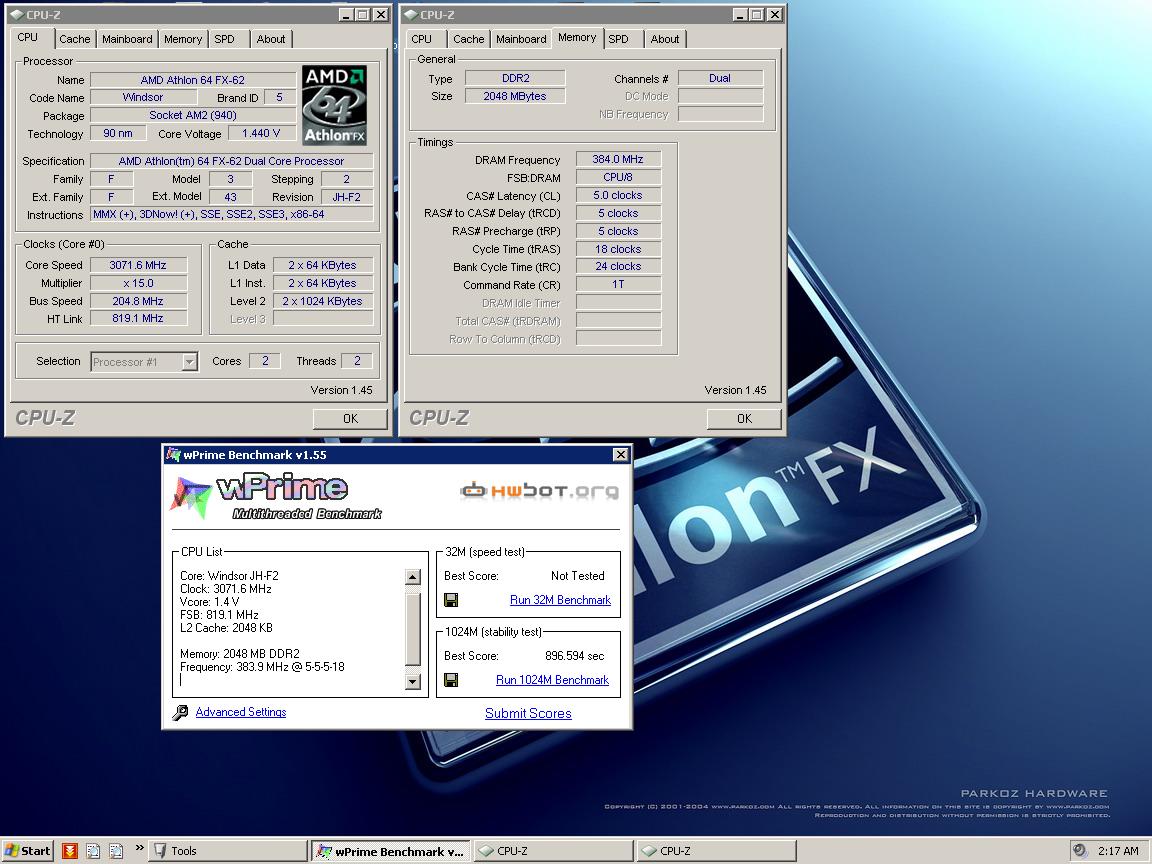Viewport: 1152px width, 864px height.
Task: Click the third quick launch document icon
Action: click(116, 851)
